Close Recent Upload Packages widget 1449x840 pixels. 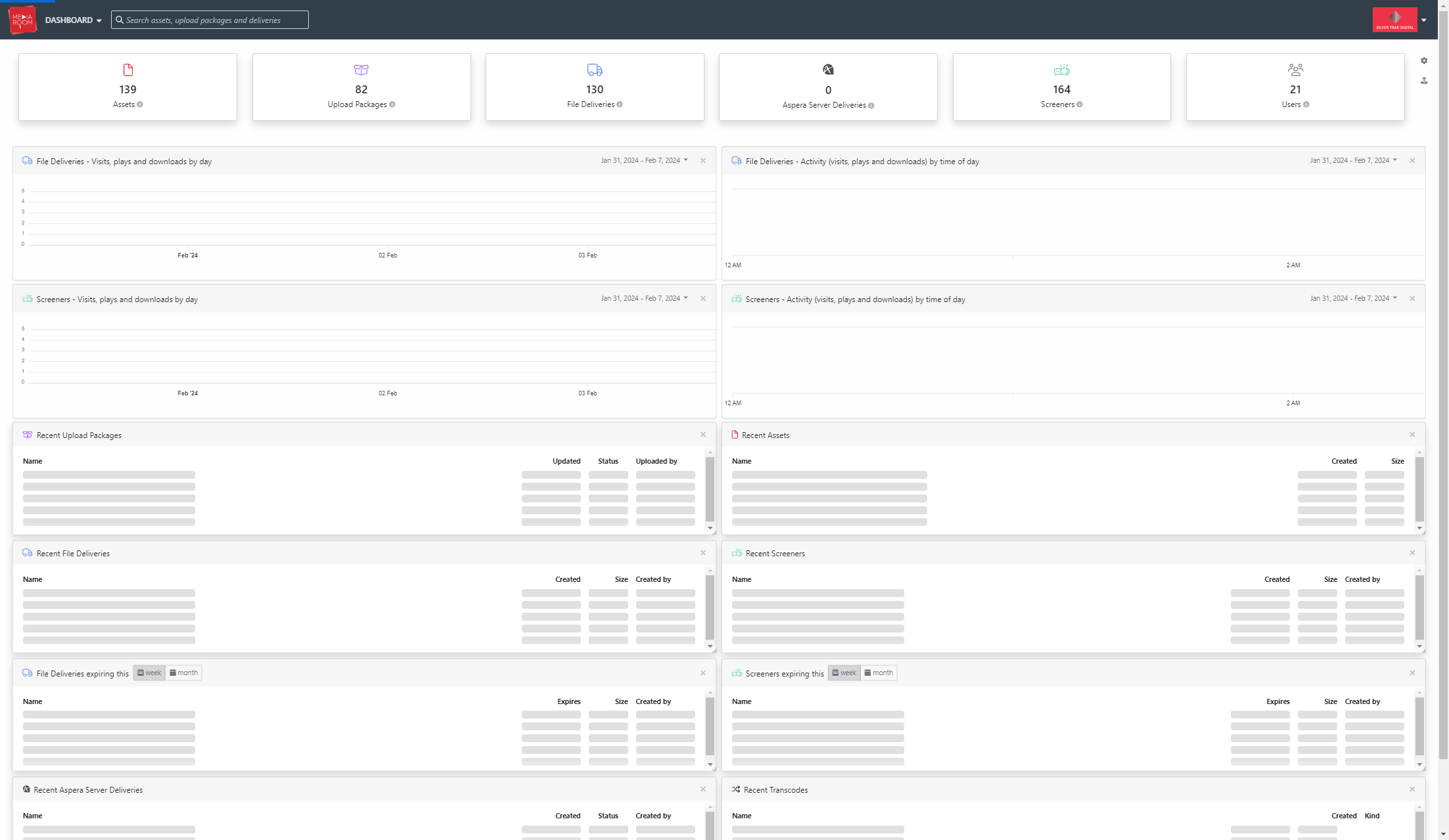point(703,434)
